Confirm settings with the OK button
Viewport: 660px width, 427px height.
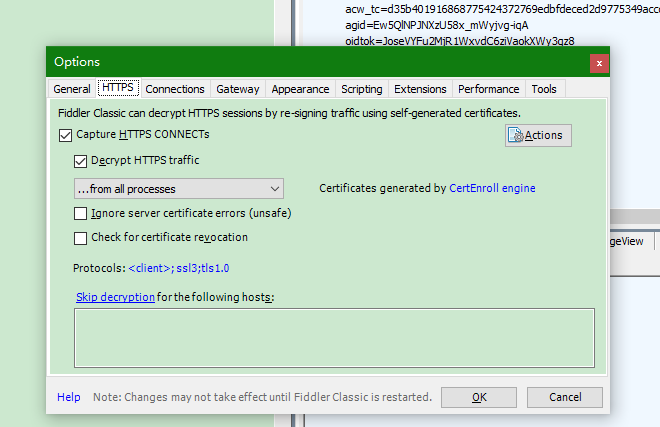(479, 397)
